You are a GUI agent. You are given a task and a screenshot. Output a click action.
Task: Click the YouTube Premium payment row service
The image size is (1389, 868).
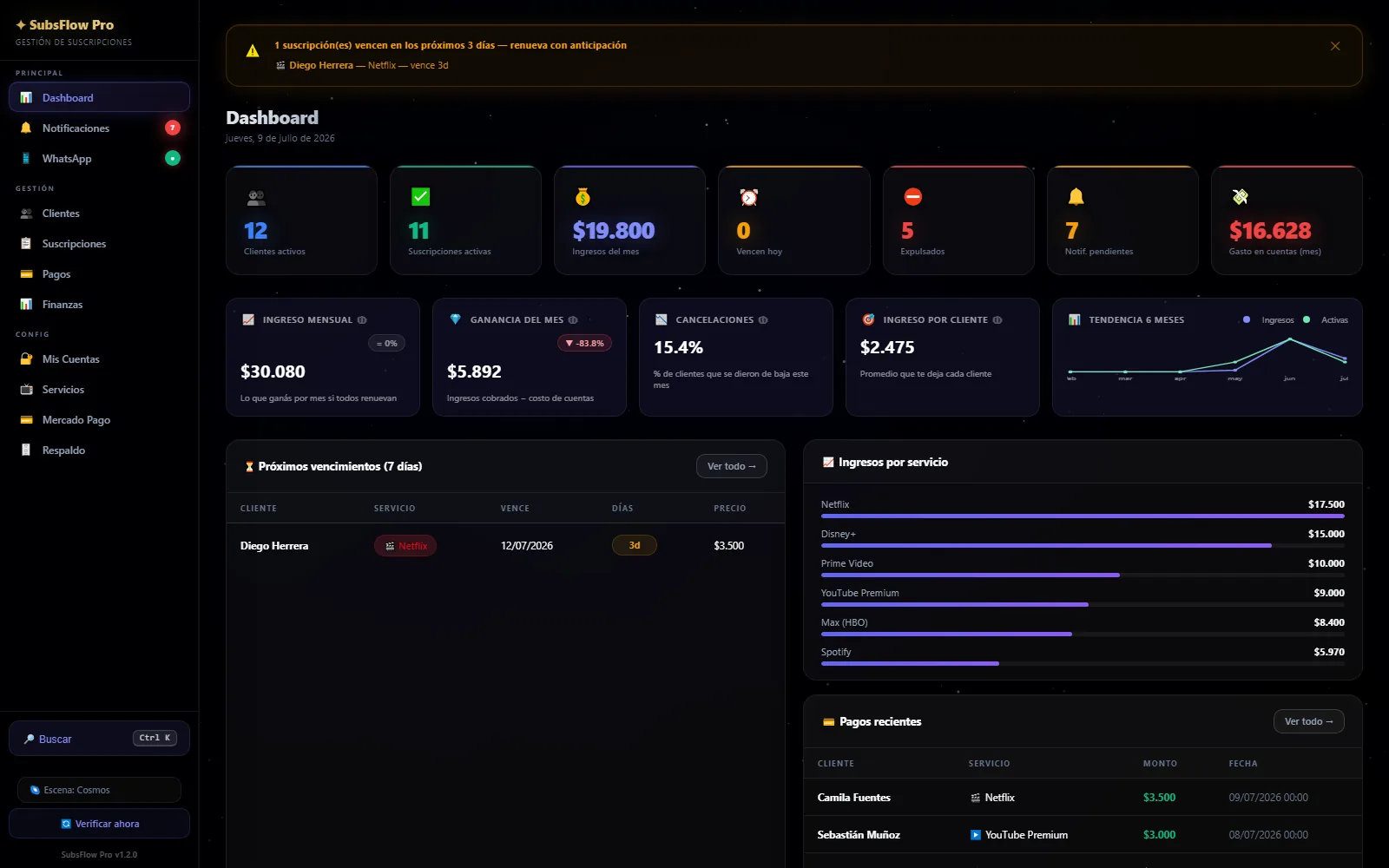pyautogui.click(x=1019, y=835)
